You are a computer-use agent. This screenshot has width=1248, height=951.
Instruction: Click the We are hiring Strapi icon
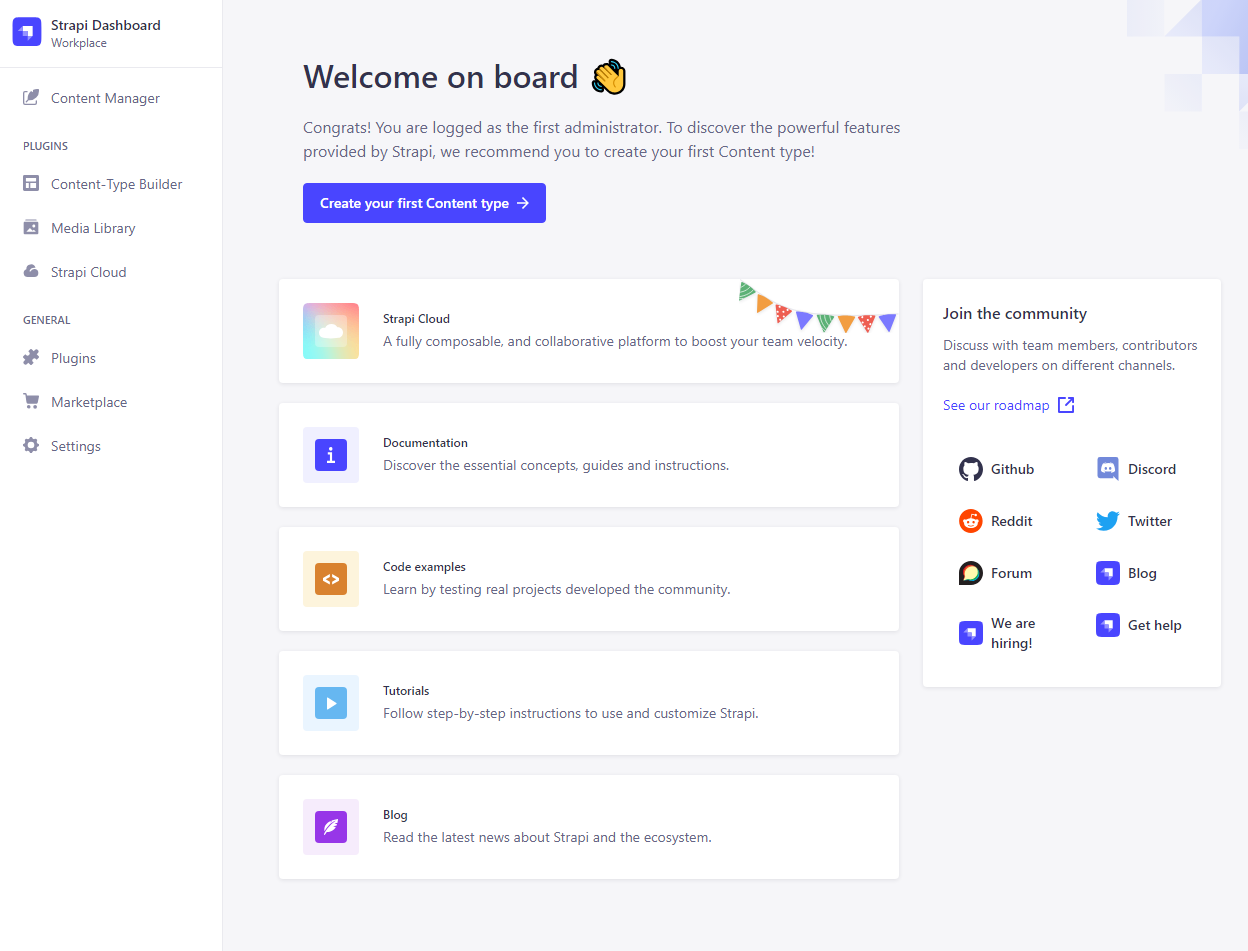(971, 633)
